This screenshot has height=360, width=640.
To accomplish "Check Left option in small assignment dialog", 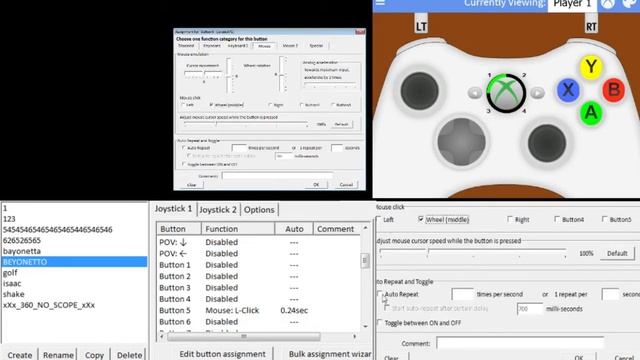I will pos(183,105).
